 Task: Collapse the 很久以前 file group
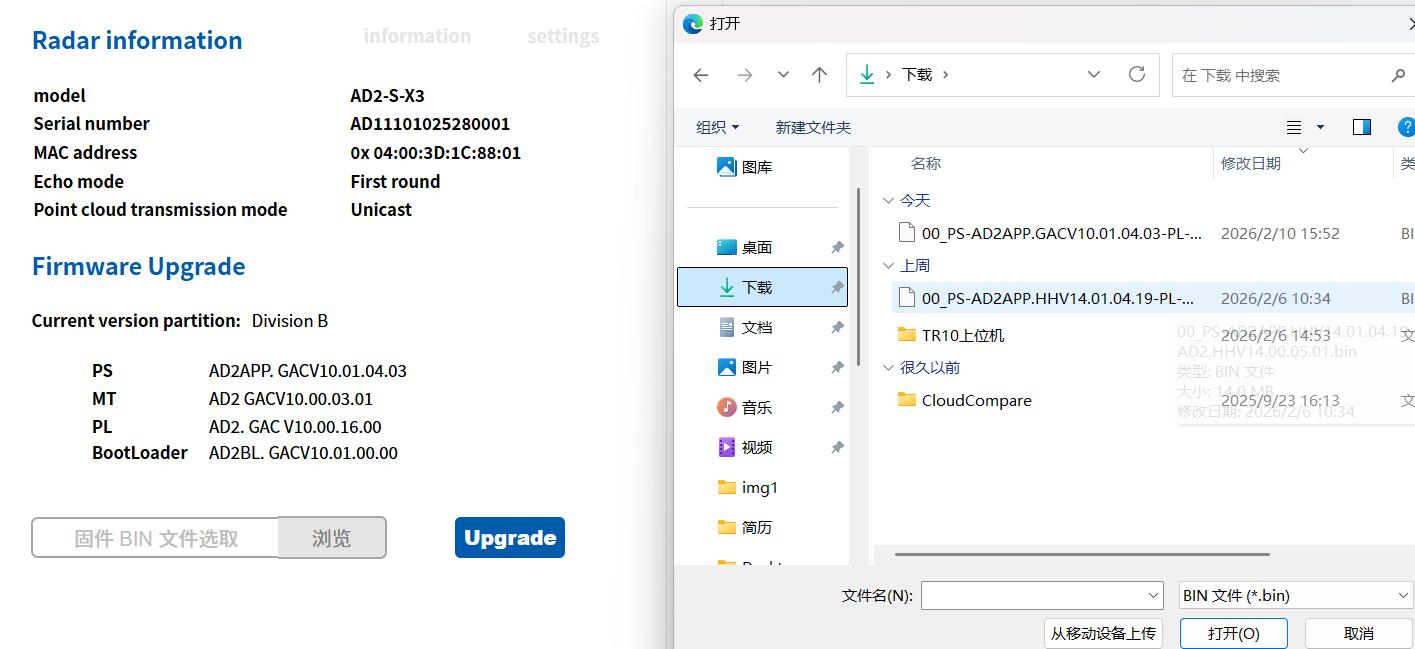(888, 367)
